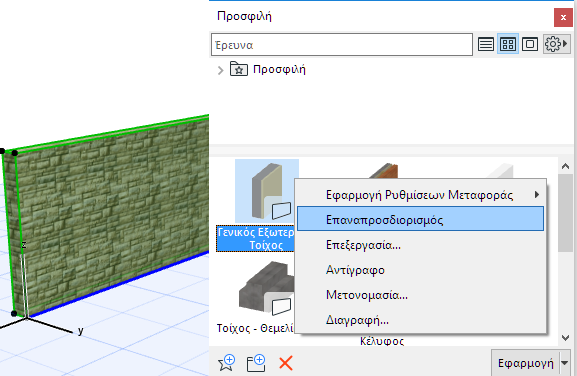Click the favorites list scrollbar thumb
The height and width of the screenshot is (376, 577).
click(565, 213)
